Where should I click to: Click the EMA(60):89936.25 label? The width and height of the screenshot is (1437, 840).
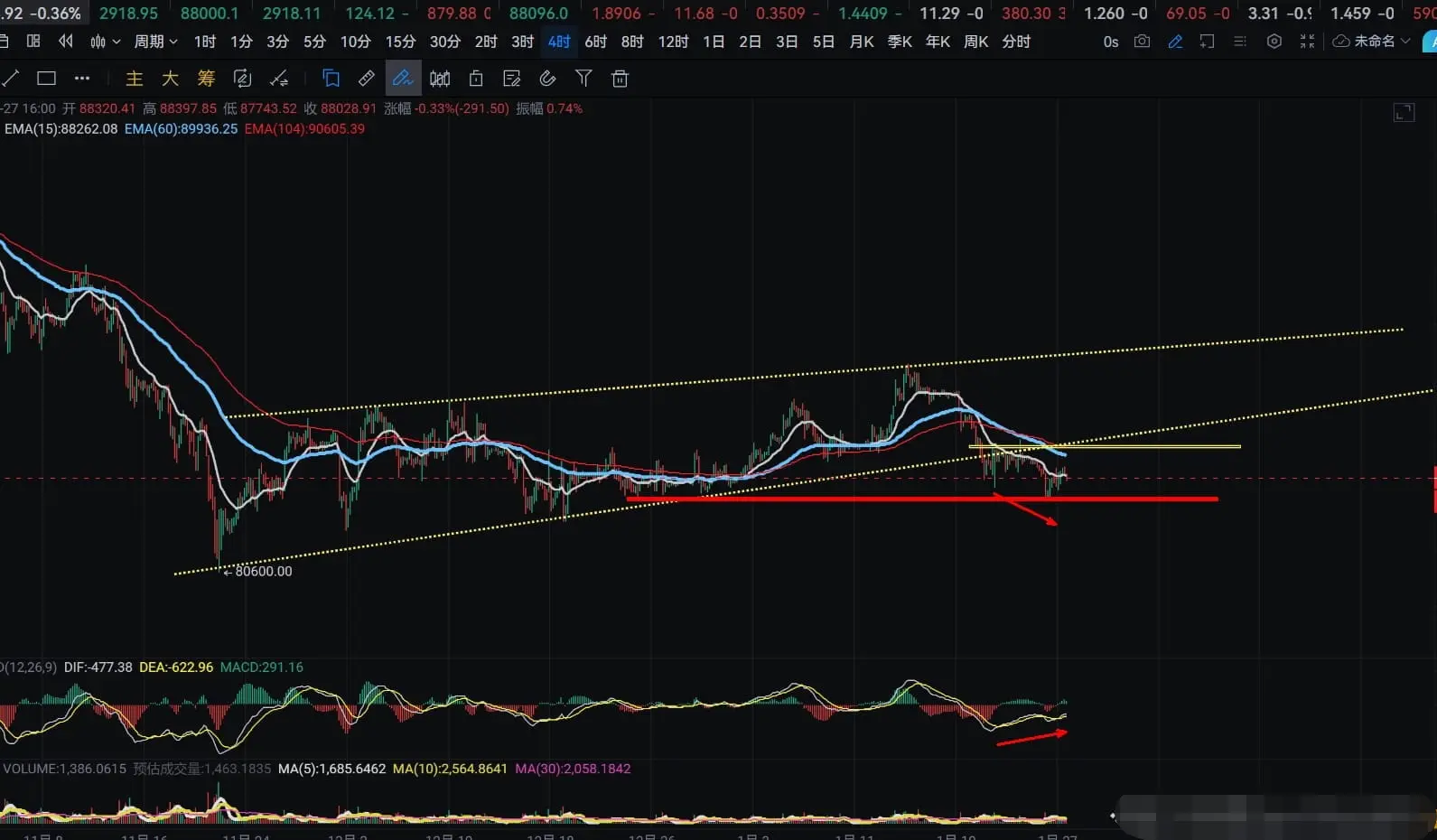pyautogui.click(x=181, y=129)
